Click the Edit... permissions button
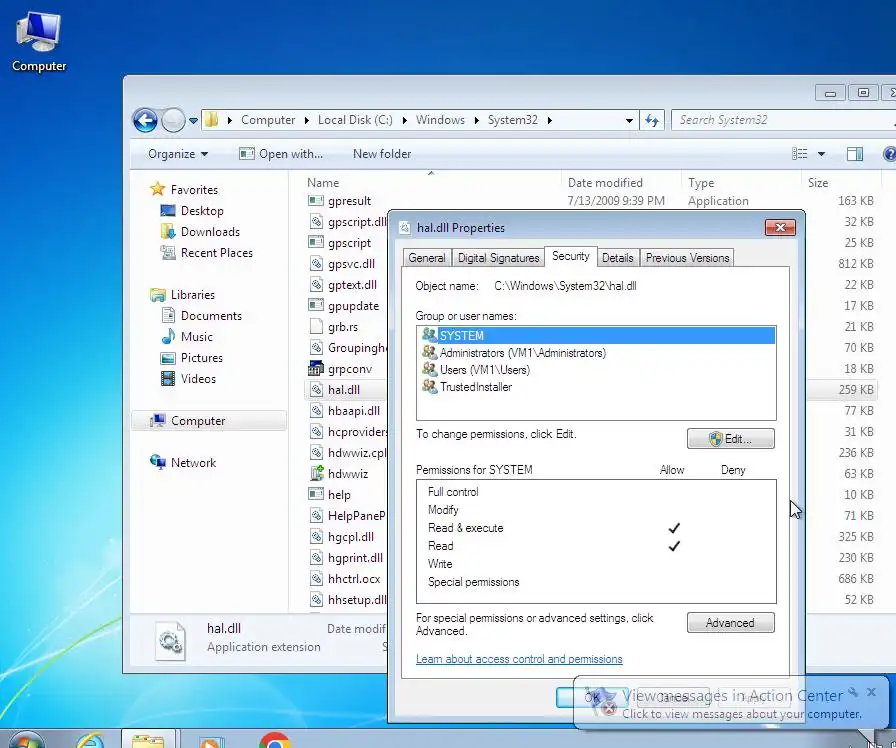Image resolution: width=896 pixels, height=748 pixels. pos(731,439)
